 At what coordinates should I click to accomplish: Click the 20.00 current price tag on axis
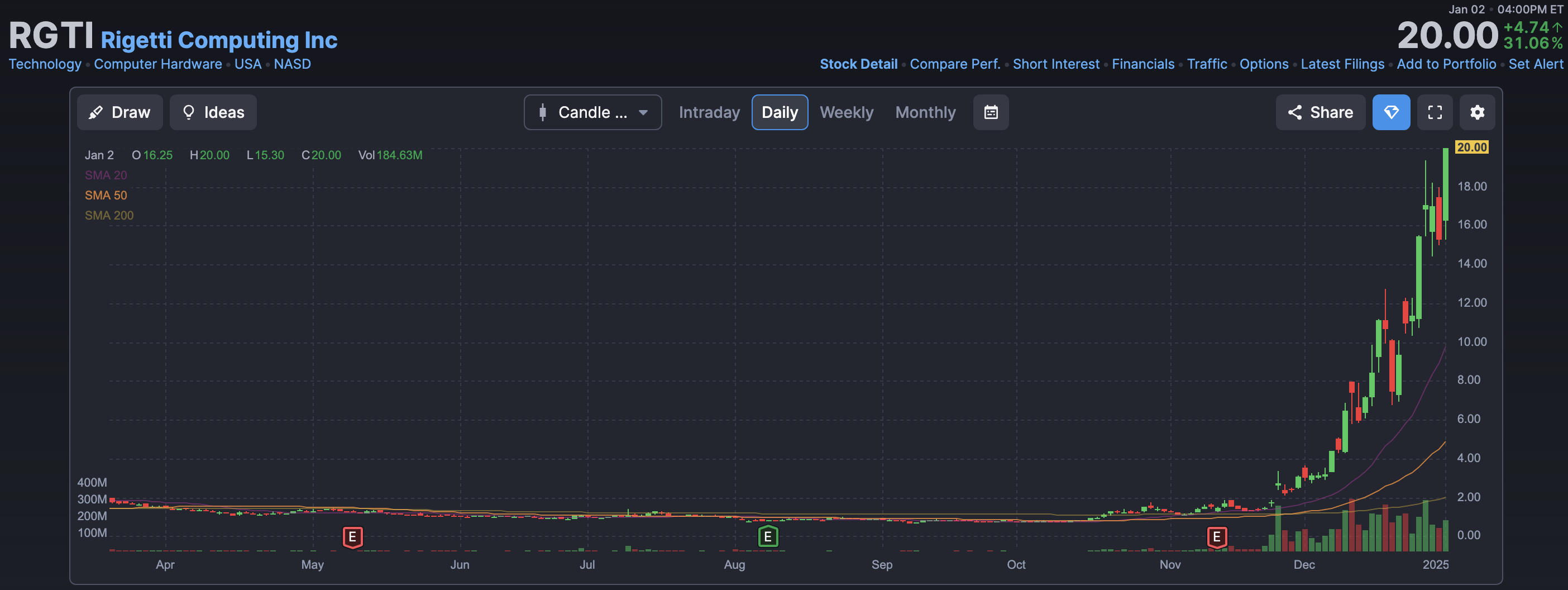pos(1472,147)
